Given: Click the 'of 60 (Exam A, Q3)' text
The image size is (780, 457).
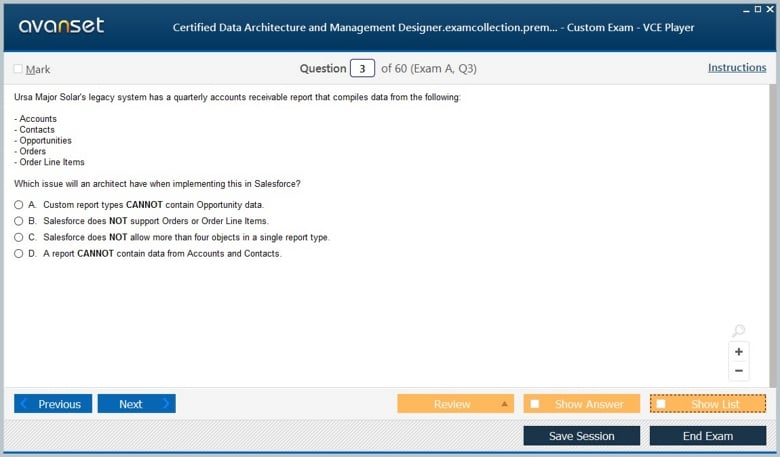Looking at the screenshot, I should coord(428,69).
